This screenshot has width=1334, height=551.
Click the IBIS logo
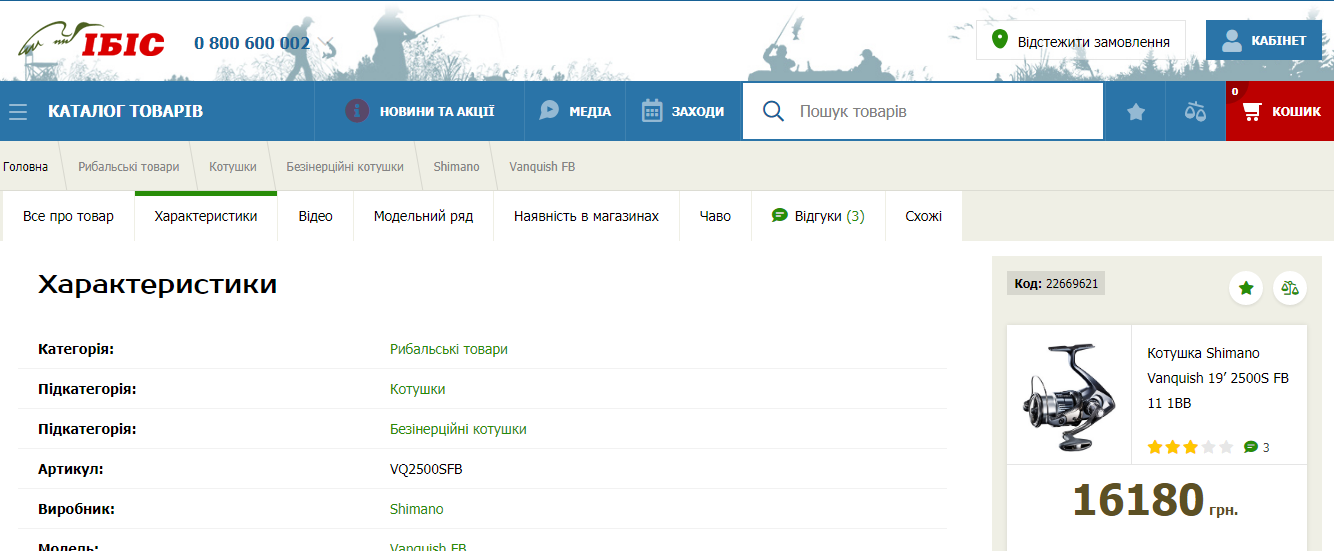(x=91, y=42)
